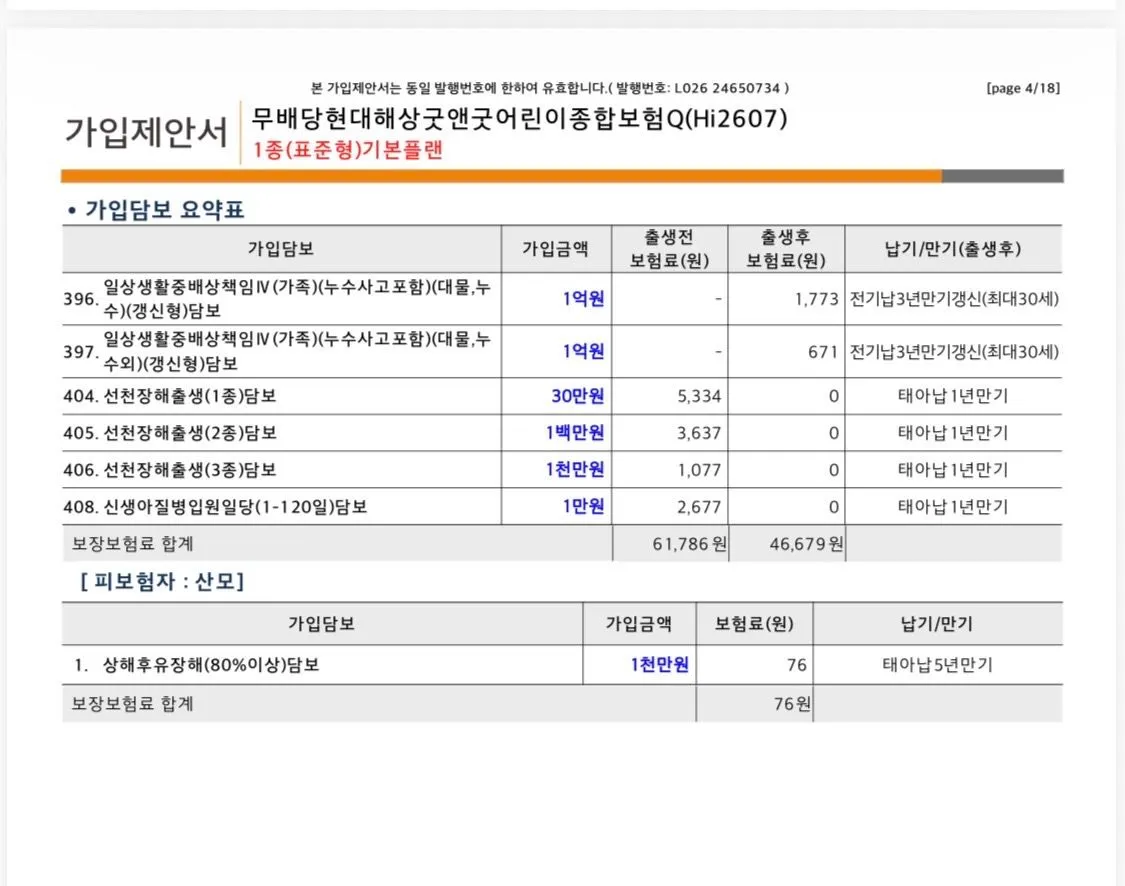Click the '1,773' premium value
The width and height of the screenshot is (1125, 886).
pyautogui.click(x=816, y=299)
